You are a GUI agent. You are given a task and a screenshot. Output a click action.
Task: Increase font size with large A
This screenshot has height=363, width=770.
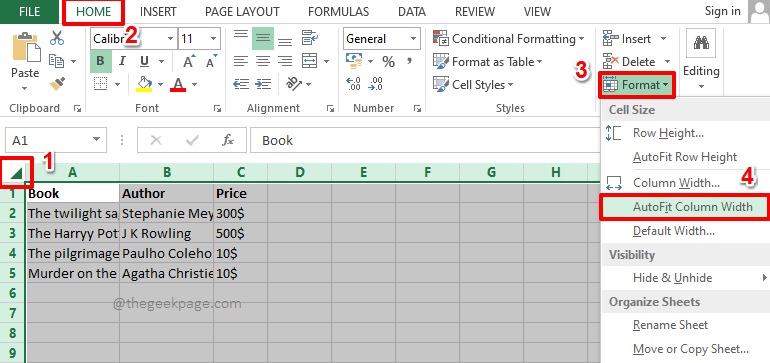click(189, 61)
